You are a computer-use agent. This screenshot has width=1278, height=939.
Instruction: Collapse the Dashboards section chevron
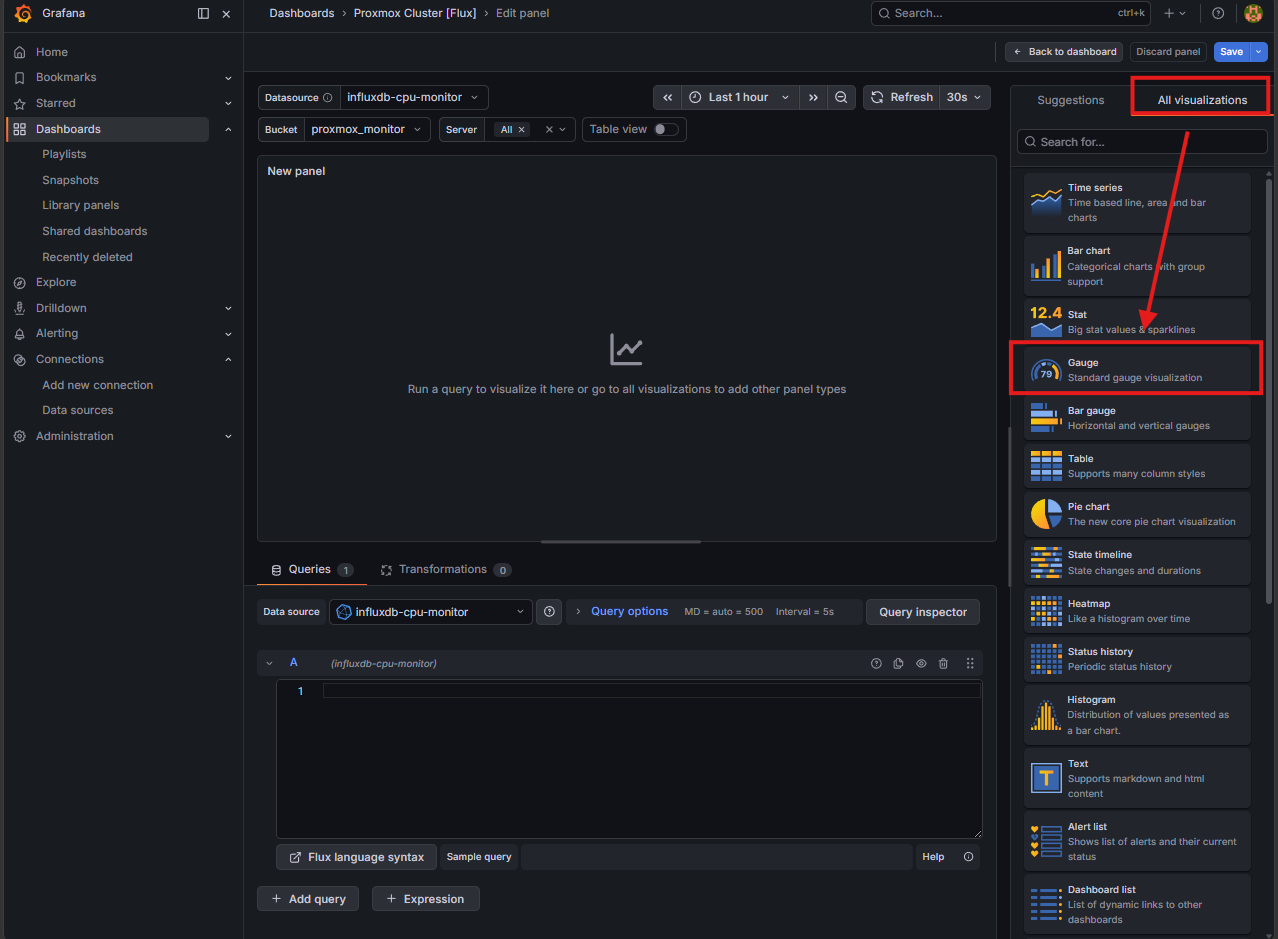(x=228, y=129)
